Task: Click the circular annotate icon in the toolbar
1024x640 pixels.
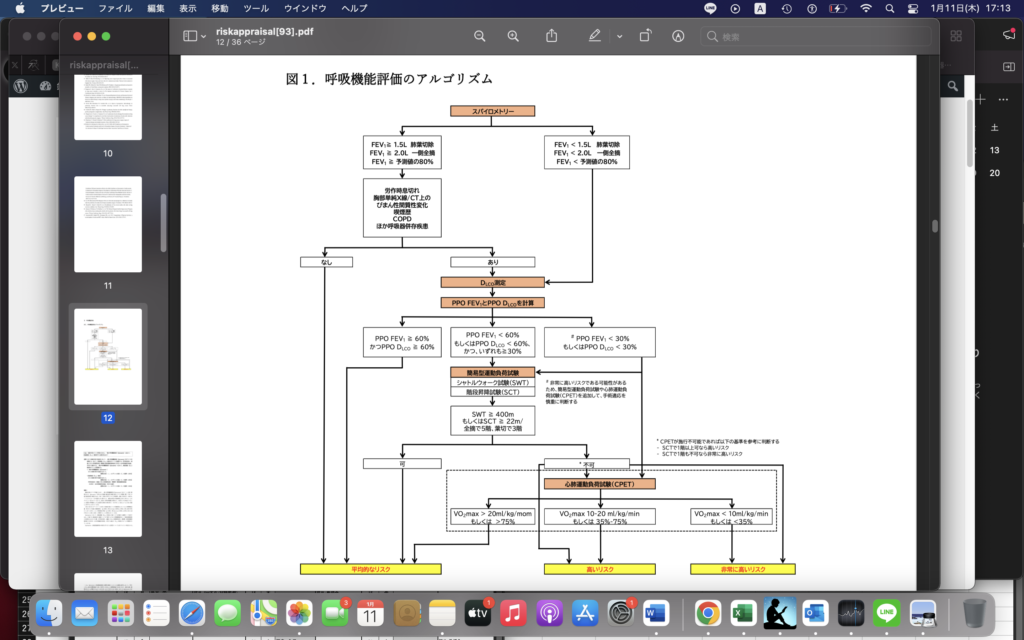Action: [x=678, y=36]
